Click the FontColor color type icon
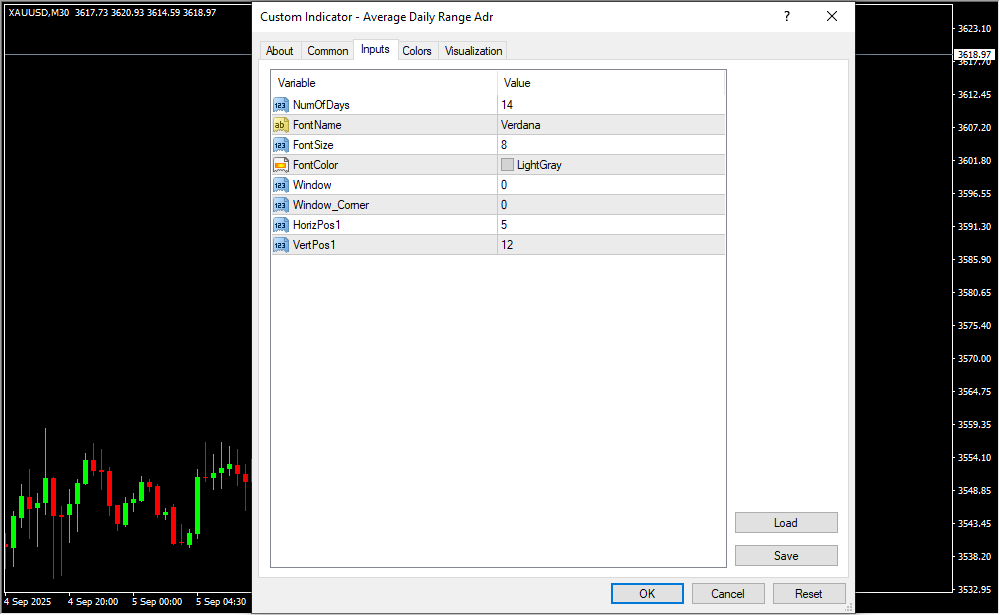Viewport: 1000px width, 615px height. [x=280, y=165]
